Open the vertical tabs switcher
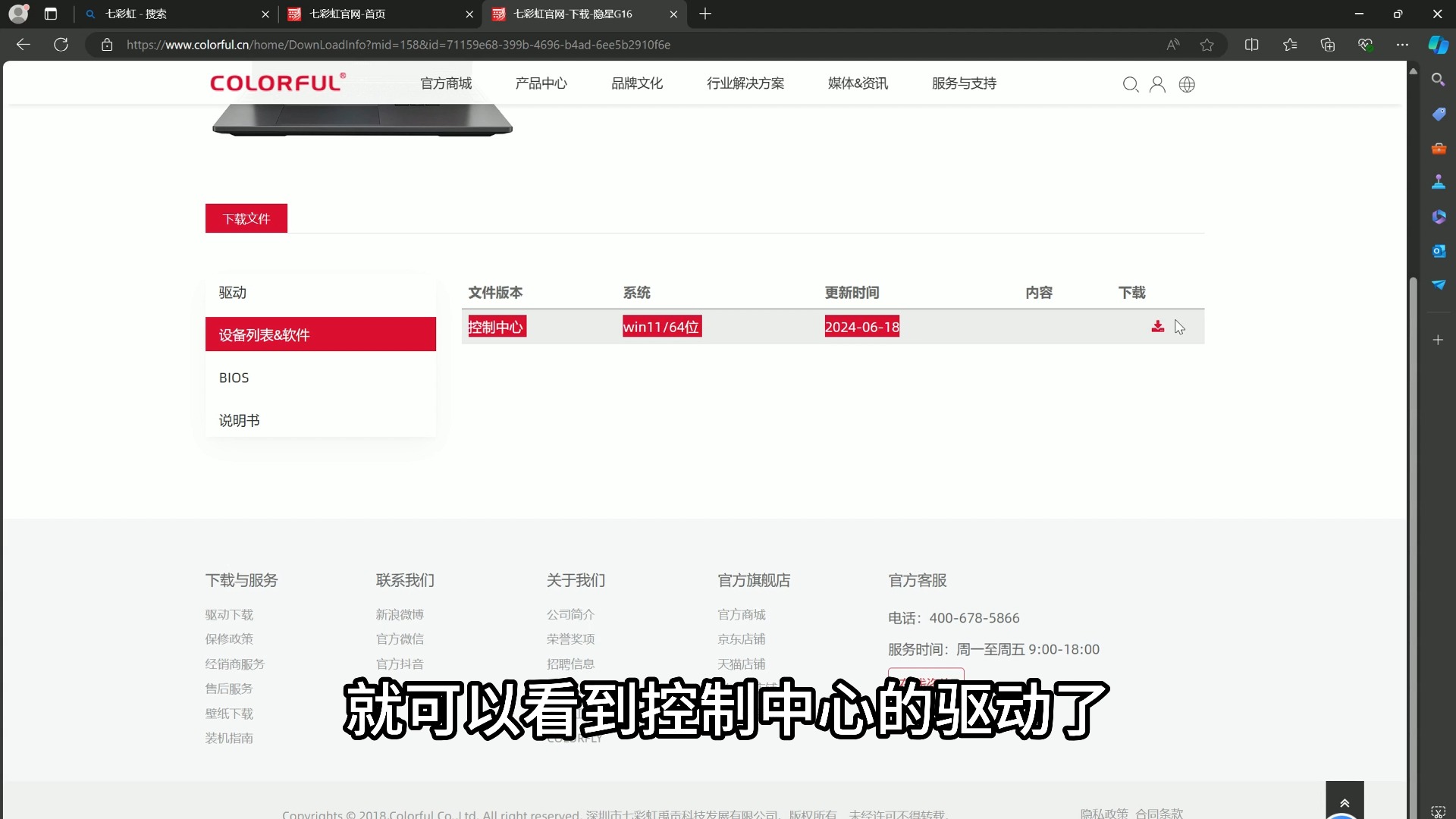Viewport: 1456px width, 819px height. tap(50, 14)
